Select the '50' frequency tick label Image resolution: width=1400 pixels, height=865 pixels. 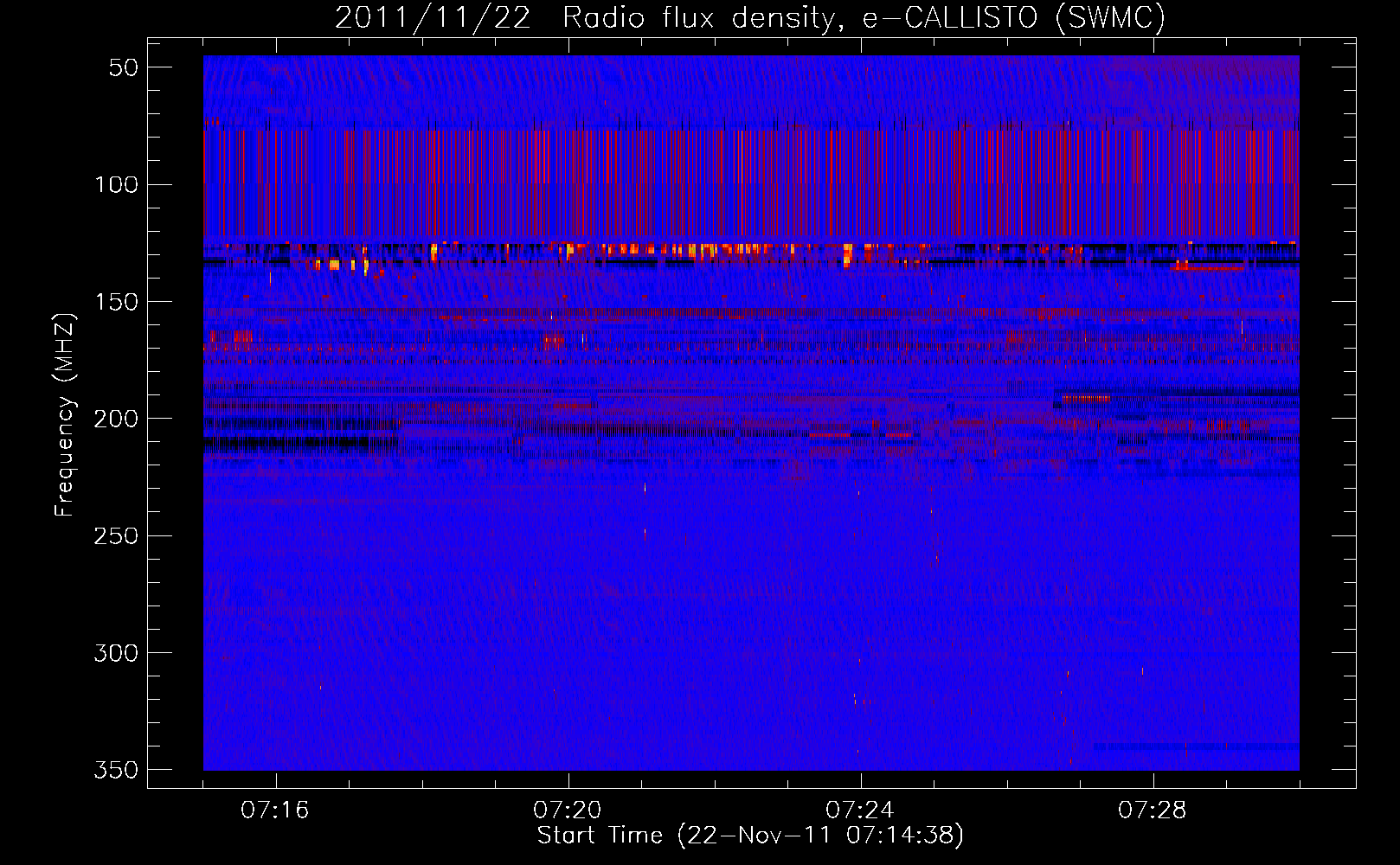pos(124,67)
